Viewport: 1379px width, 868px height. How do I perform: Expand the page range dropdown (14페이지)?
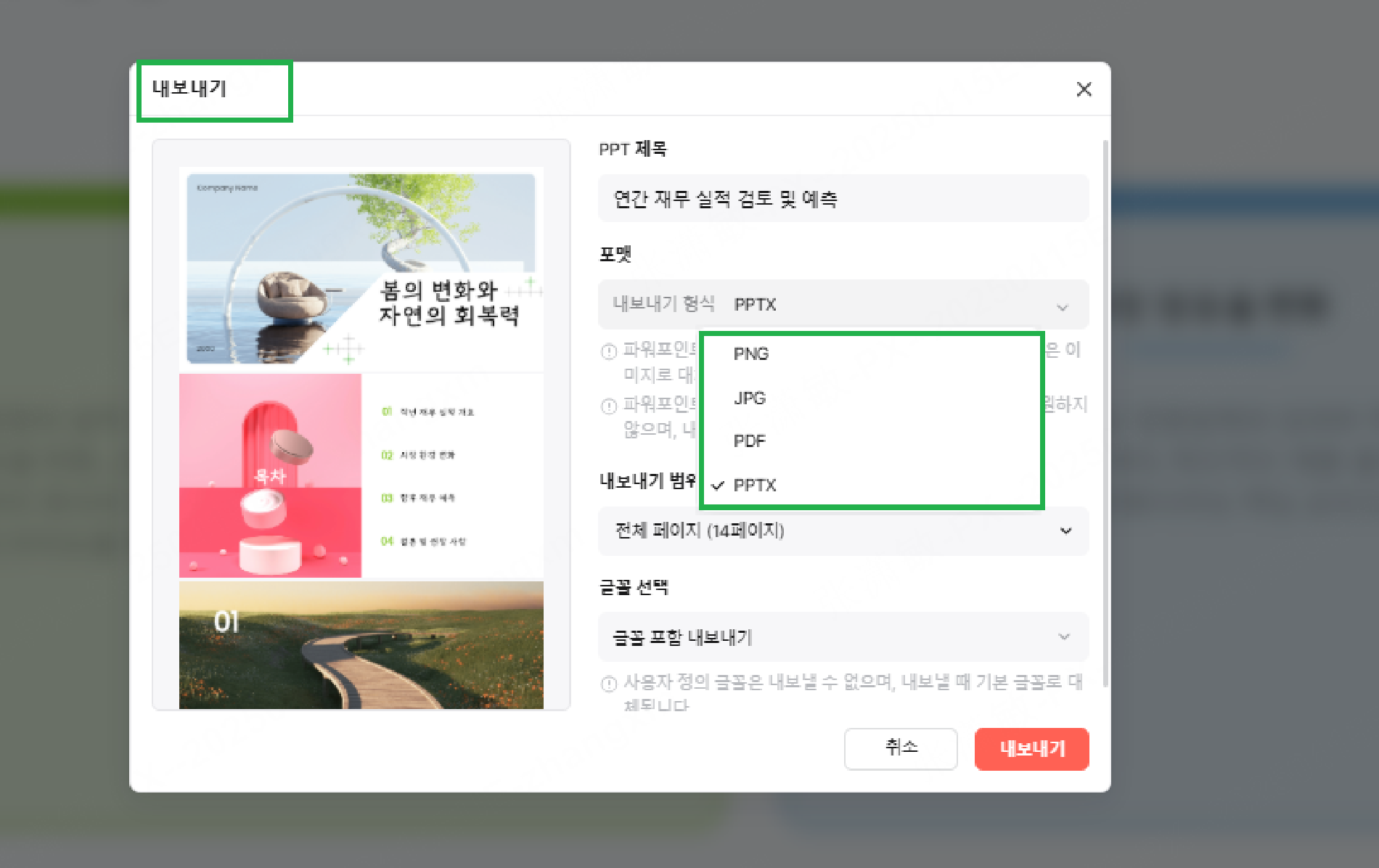[843, 531]
